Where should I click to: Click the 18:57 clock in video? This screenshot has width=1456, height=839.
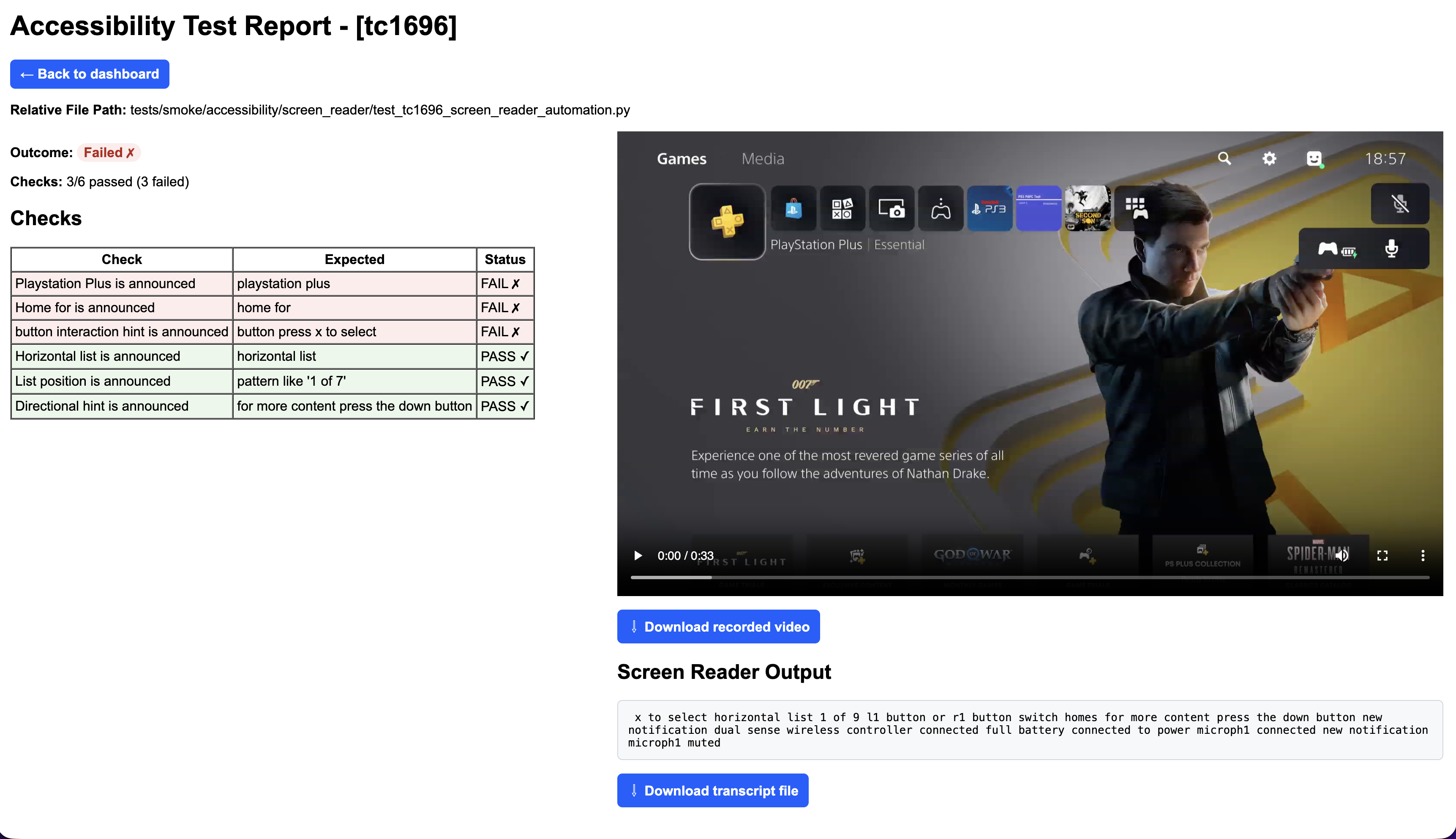coord(1385,158)
